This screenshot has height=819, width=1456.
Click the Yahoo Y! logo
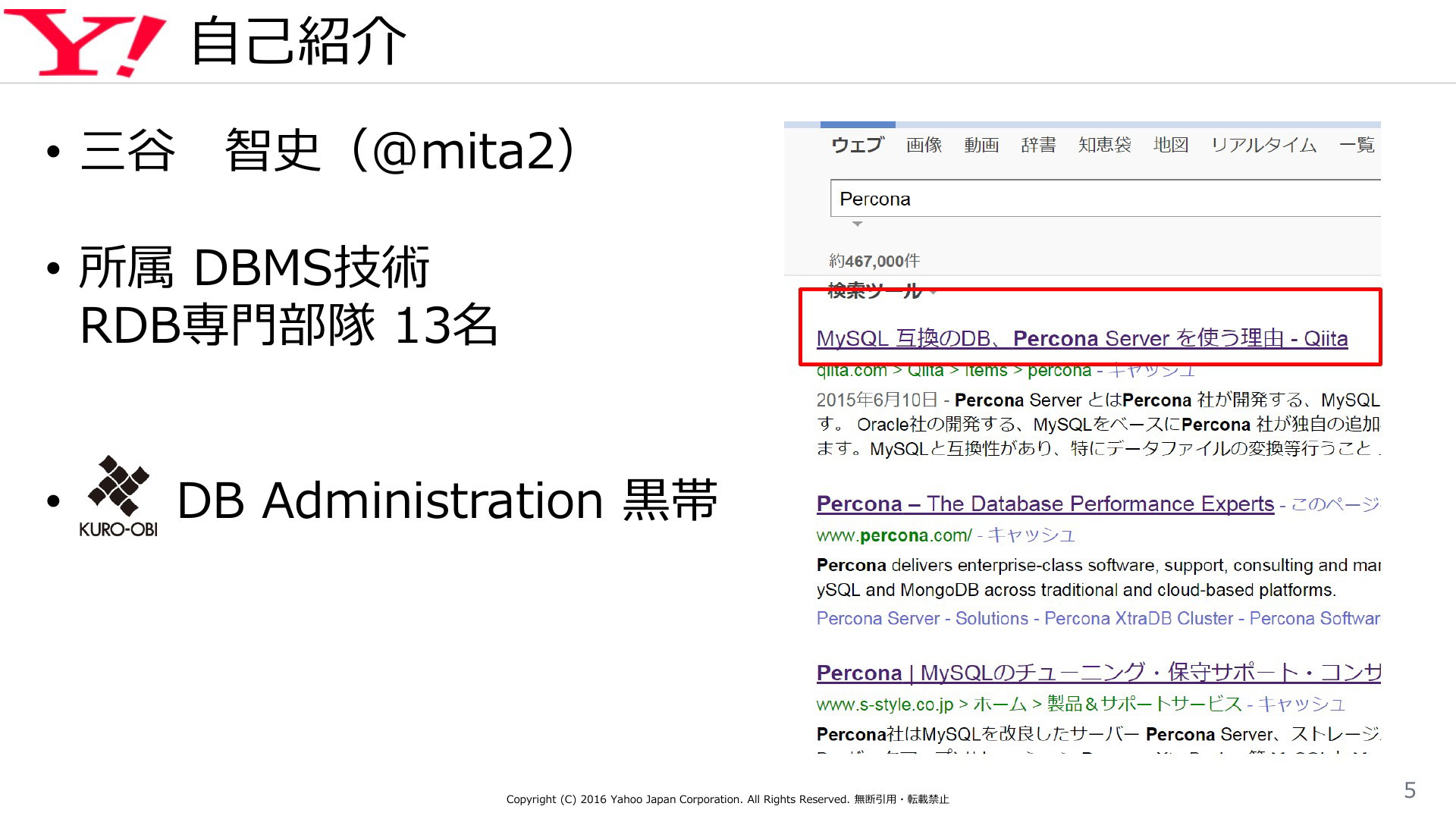tap(84, 42)
